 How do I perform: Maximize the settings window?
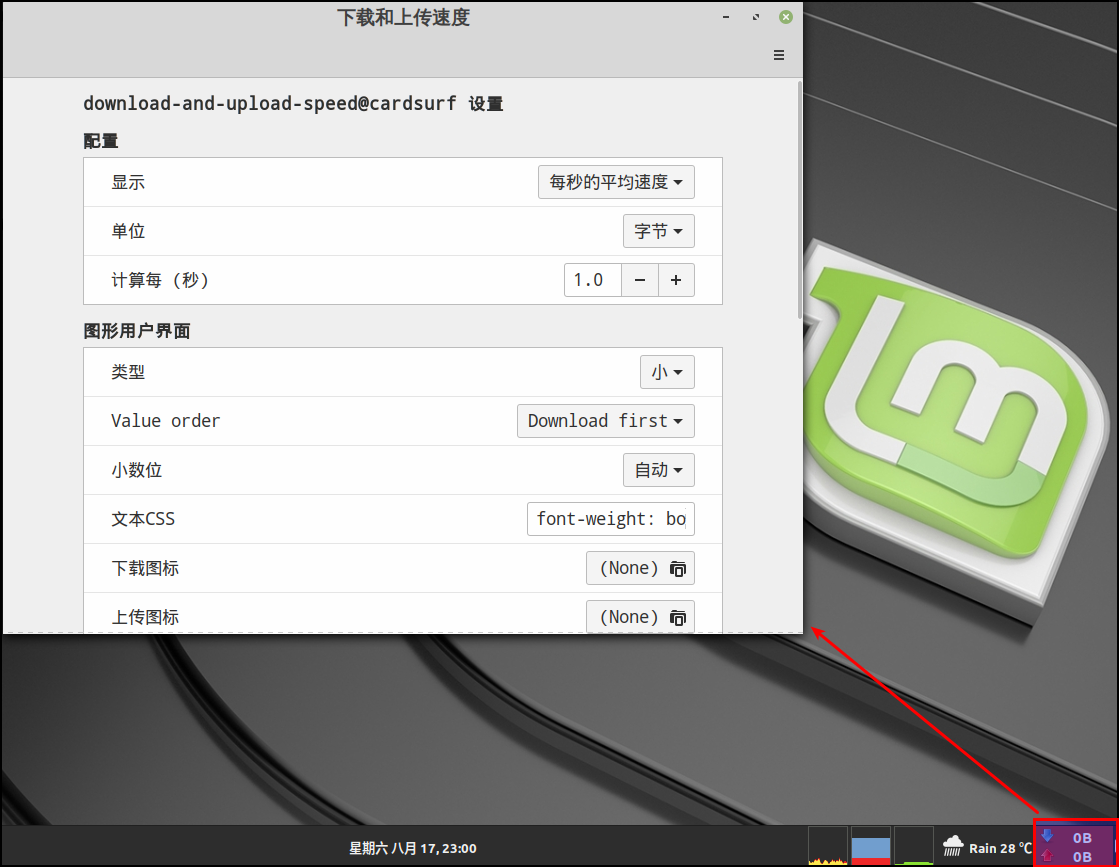click(x=756, y=17)
